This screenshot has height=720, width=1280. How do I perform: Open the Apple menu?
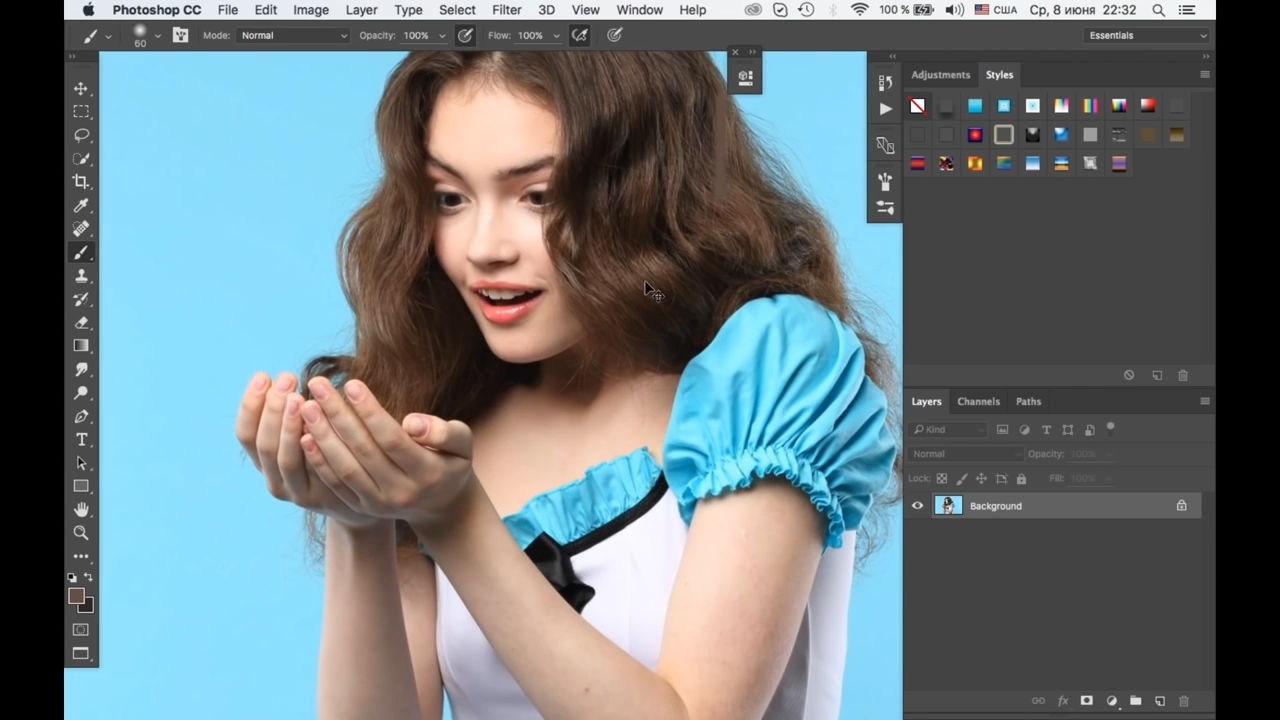88,10
